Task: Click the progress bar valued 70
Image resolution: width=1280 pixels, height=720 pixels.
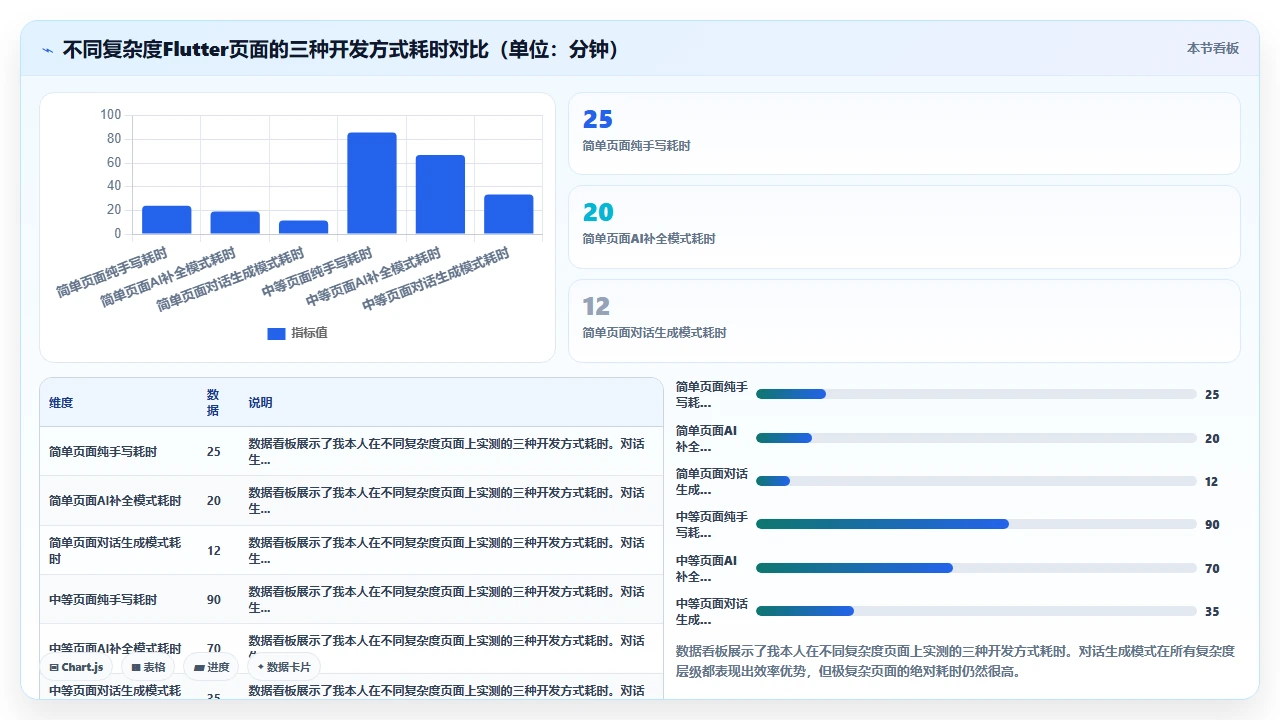Action: [976, 568]
